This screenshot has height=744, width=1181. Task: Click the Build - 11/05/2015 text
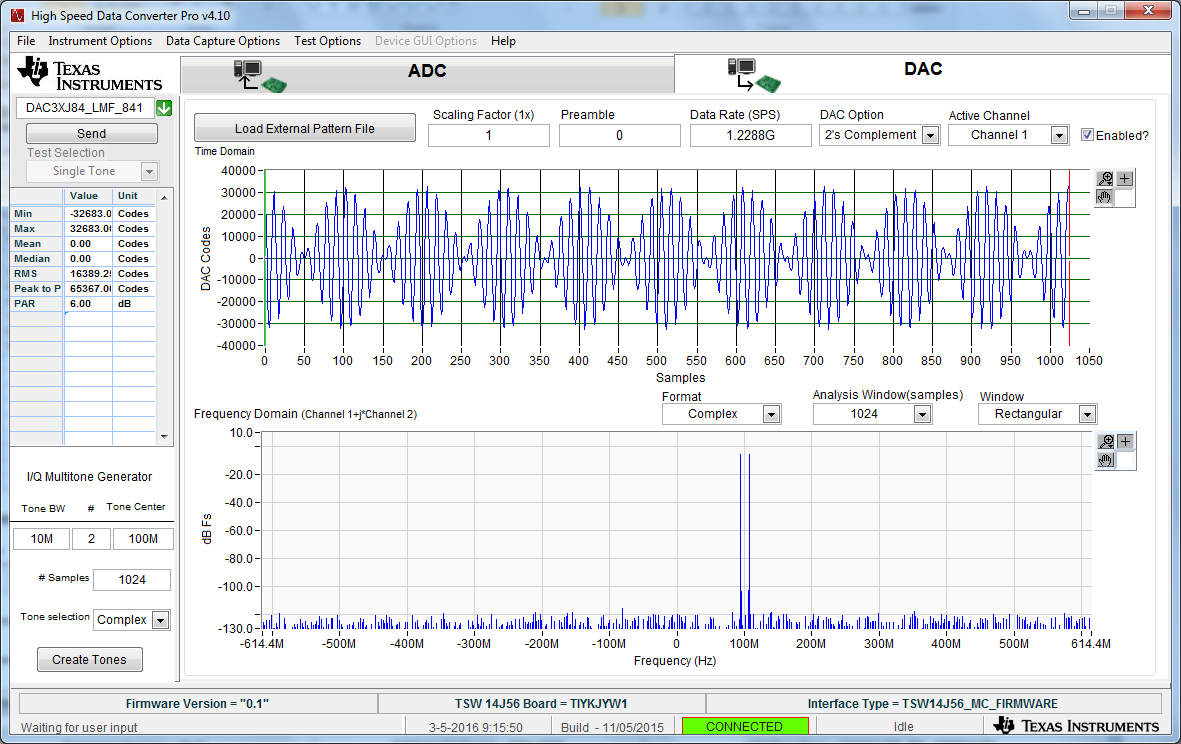pos(612,727)
